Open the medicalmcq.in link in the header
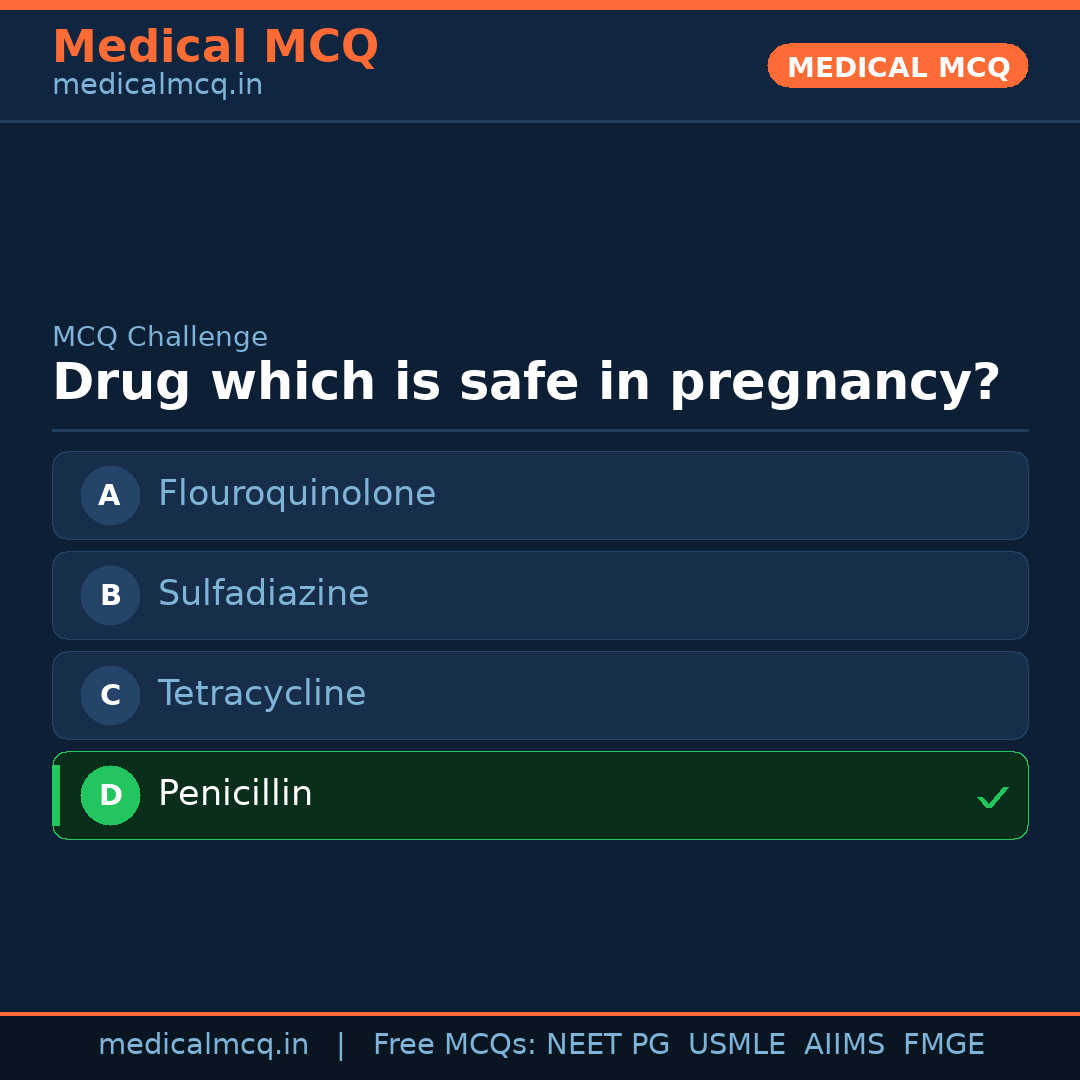1080x1080 pixels. pos(157,85)
